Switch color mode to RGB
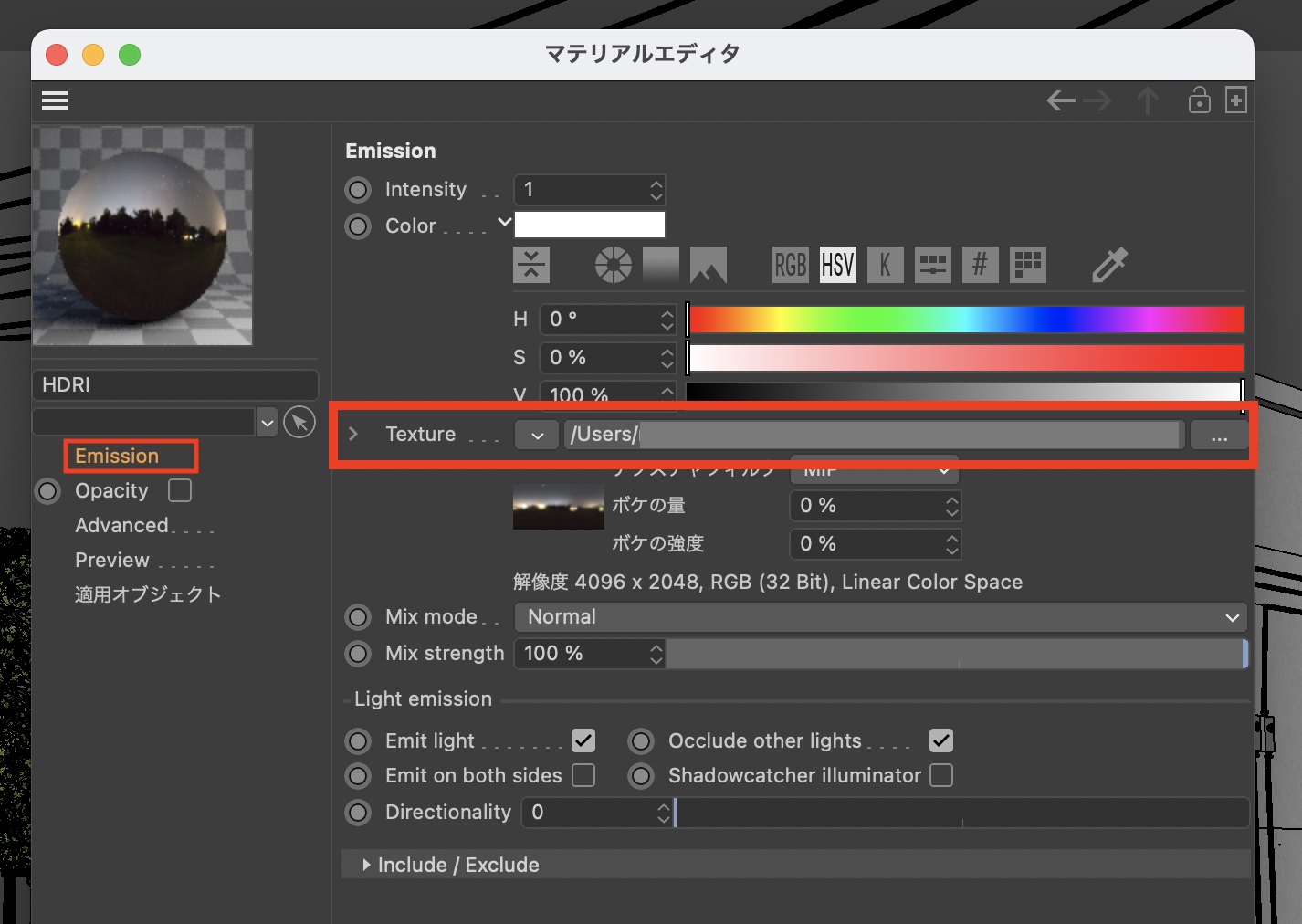Viewport: 1302px width, 924px height. (790, 266)
